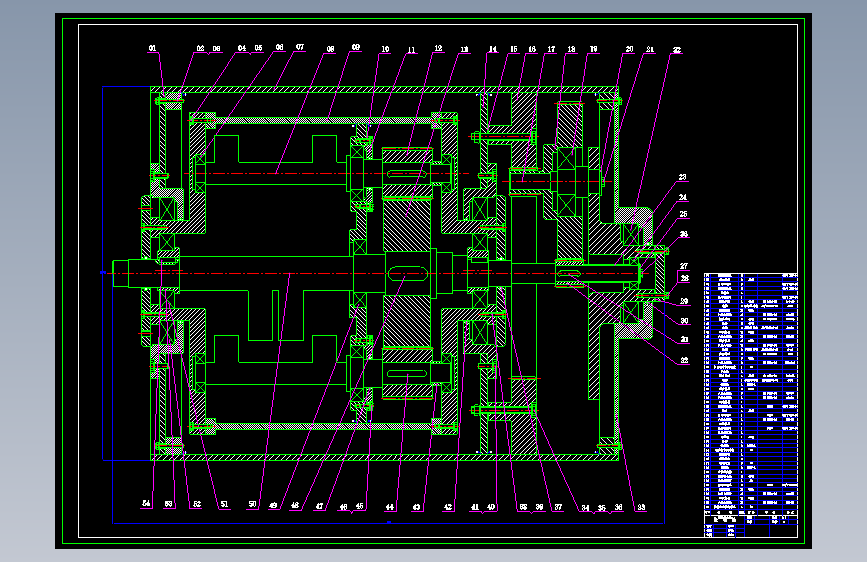Select part callout number 06
The width and height of the screenshot is (867, 562).
click(280, 48)
